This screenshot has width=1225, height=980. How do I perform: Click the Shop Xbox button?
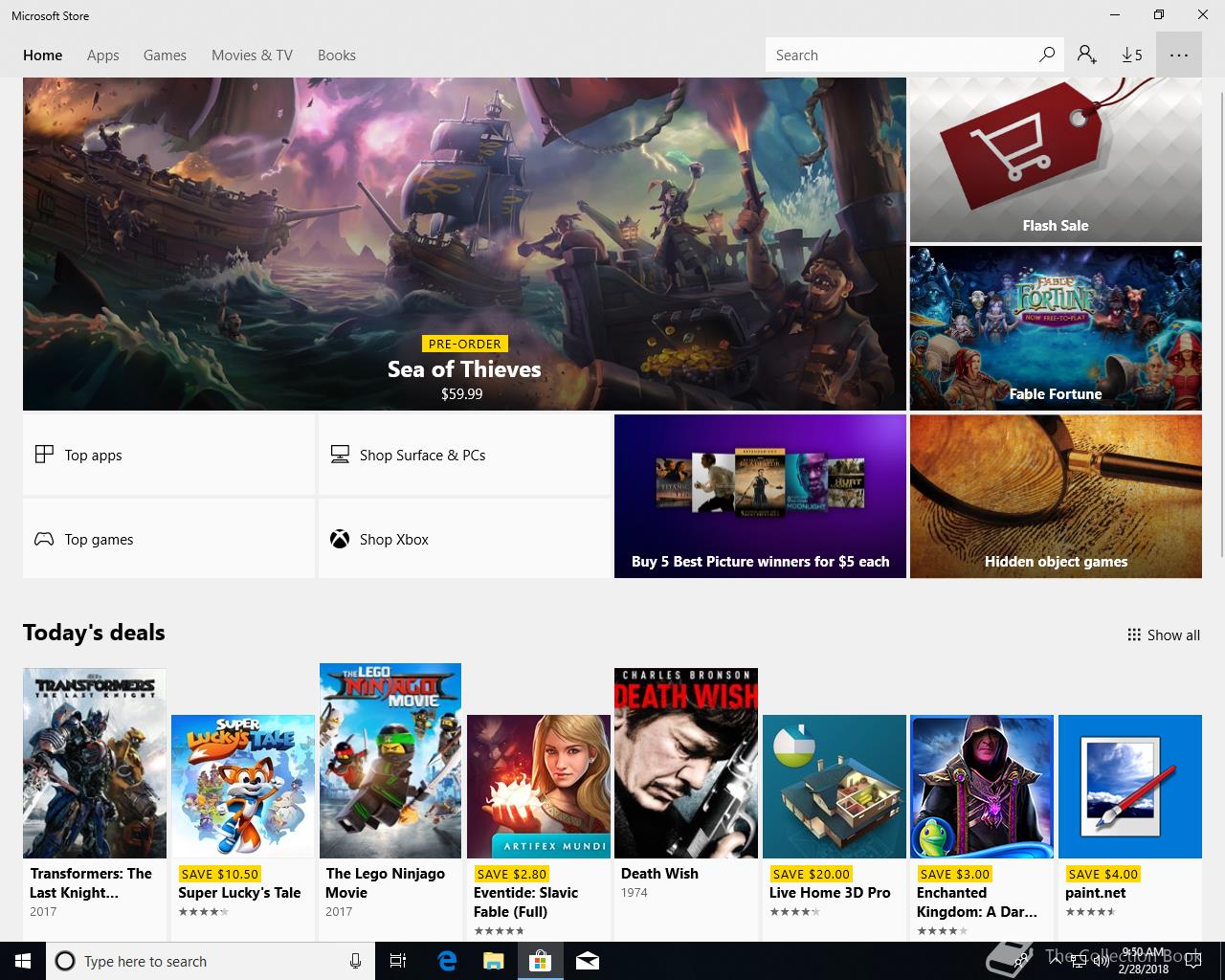[x=464, y=539]
